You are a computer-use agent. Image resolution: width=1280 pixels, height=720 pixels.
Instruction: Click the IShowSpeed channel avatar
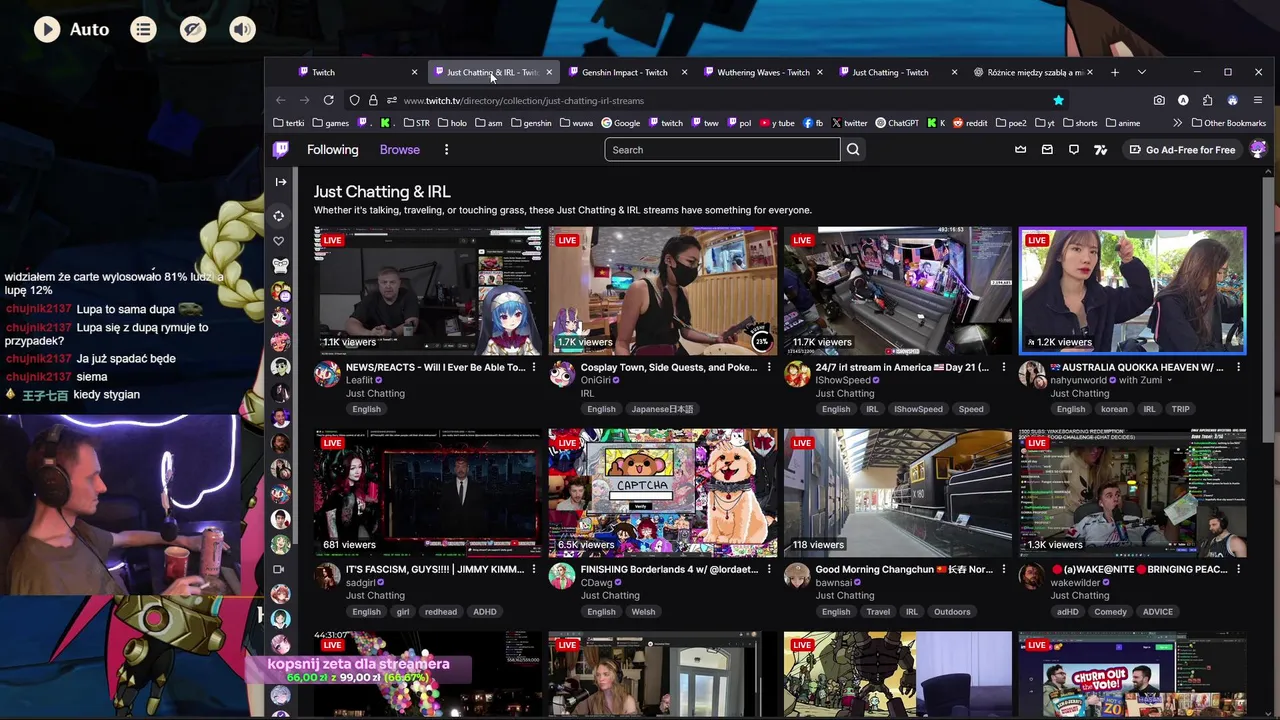[797, 375]
